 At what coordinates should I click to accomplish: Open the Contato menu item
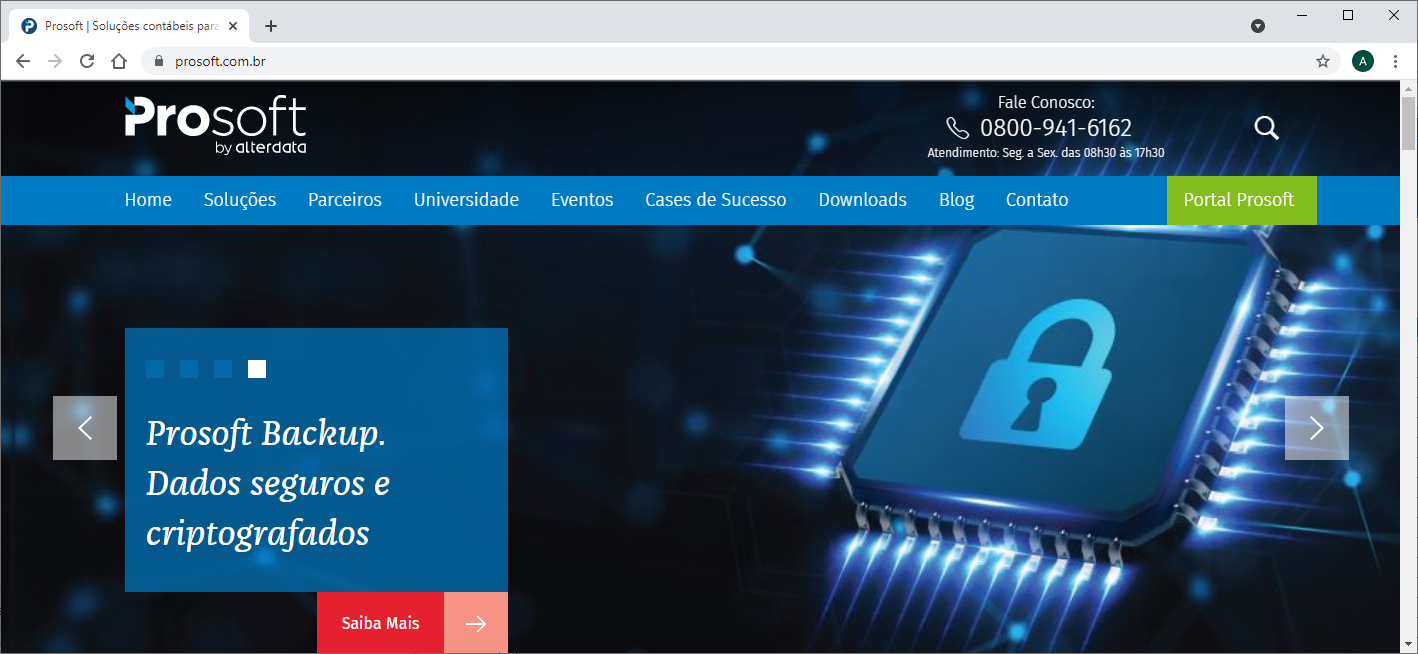pyautogui.click(x=1037, y=200)
